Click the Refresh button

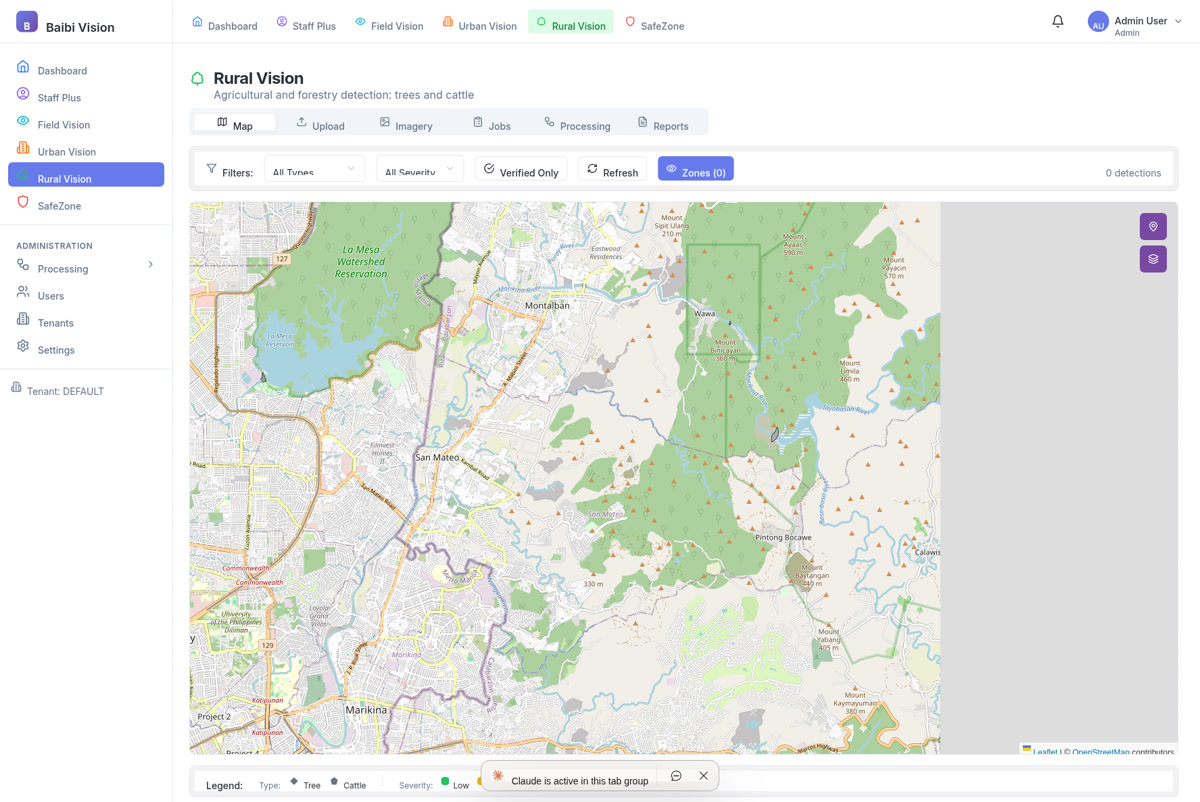pyautogui.click(x=611, y=170)
